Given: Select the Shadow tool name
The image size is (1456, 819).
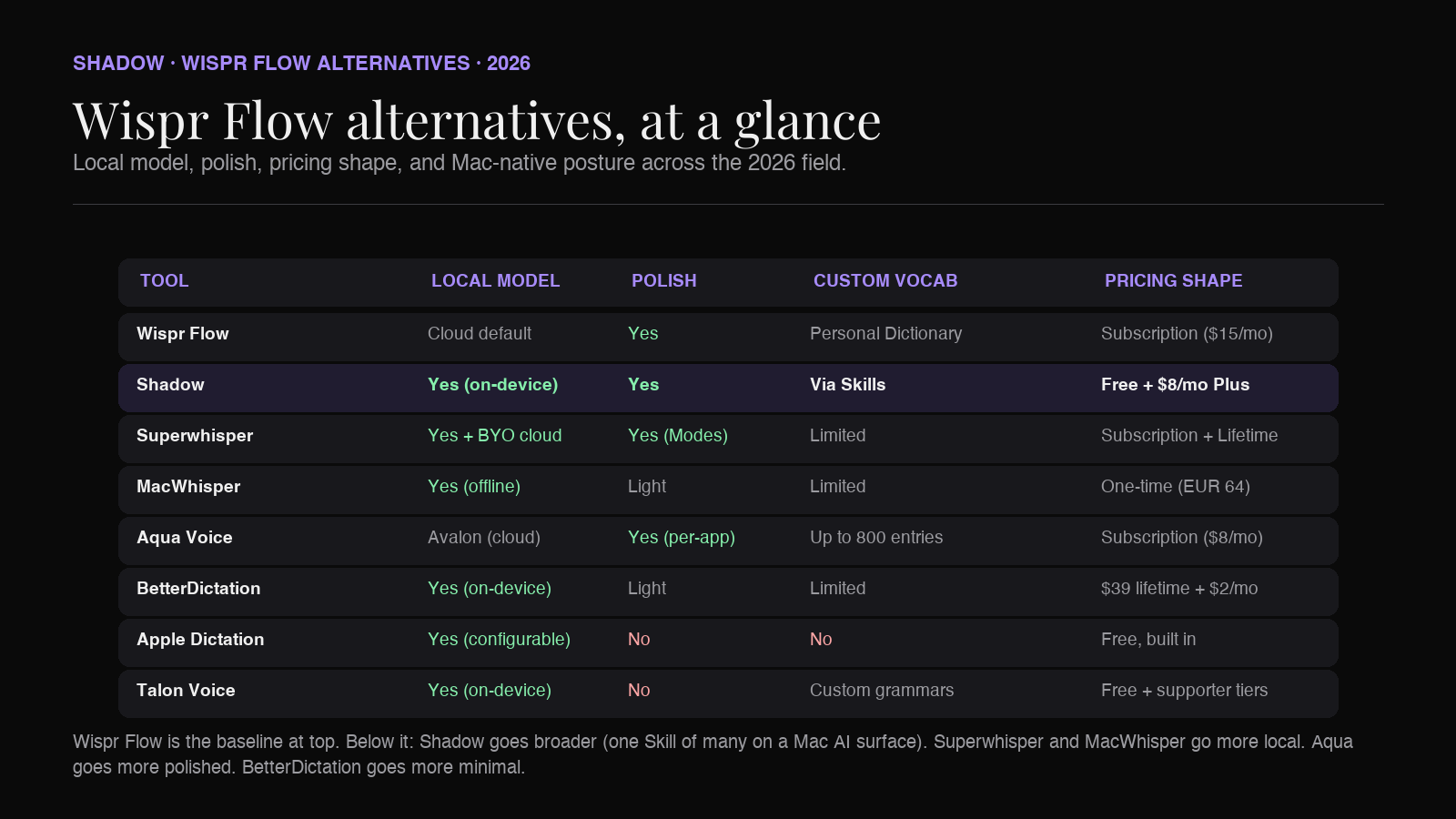Looking at the screenshot, I should (x=170, y=385).
